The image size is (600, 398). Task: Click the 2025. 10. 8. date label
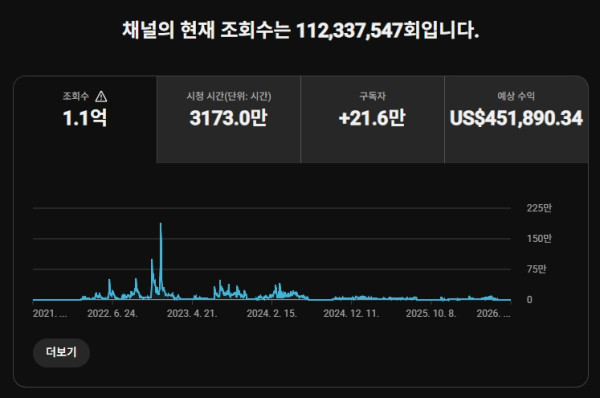[x=431, y=313]
